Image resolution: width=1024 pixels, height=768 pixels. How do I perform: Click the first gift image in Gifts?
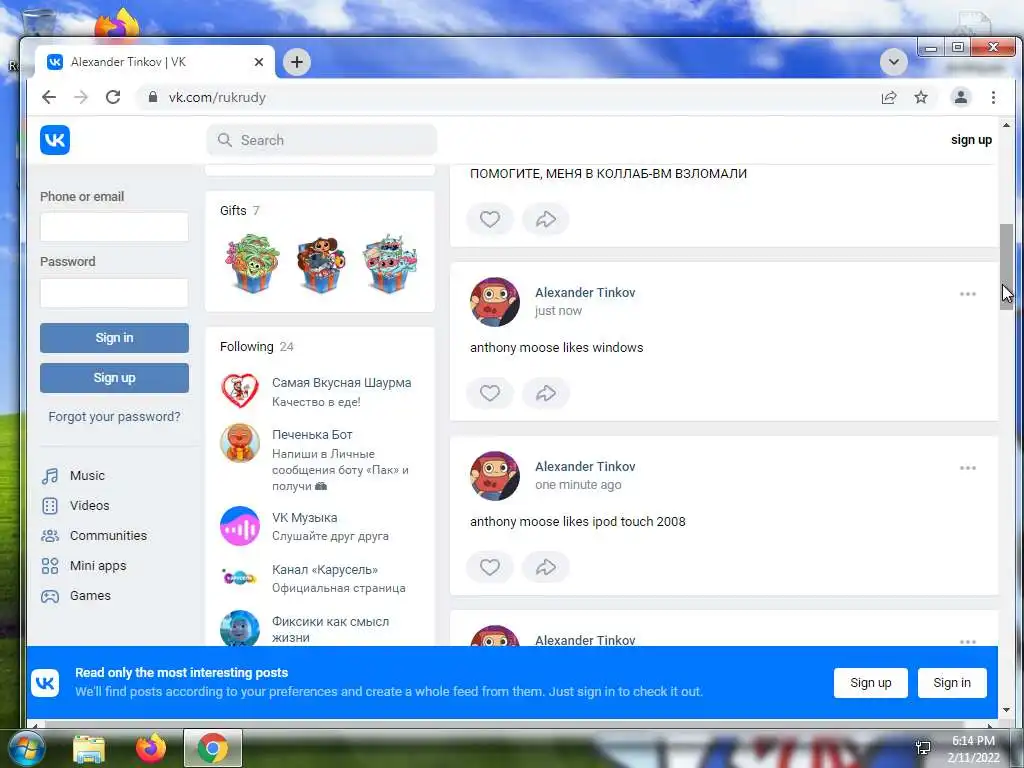tap(252, 263)
